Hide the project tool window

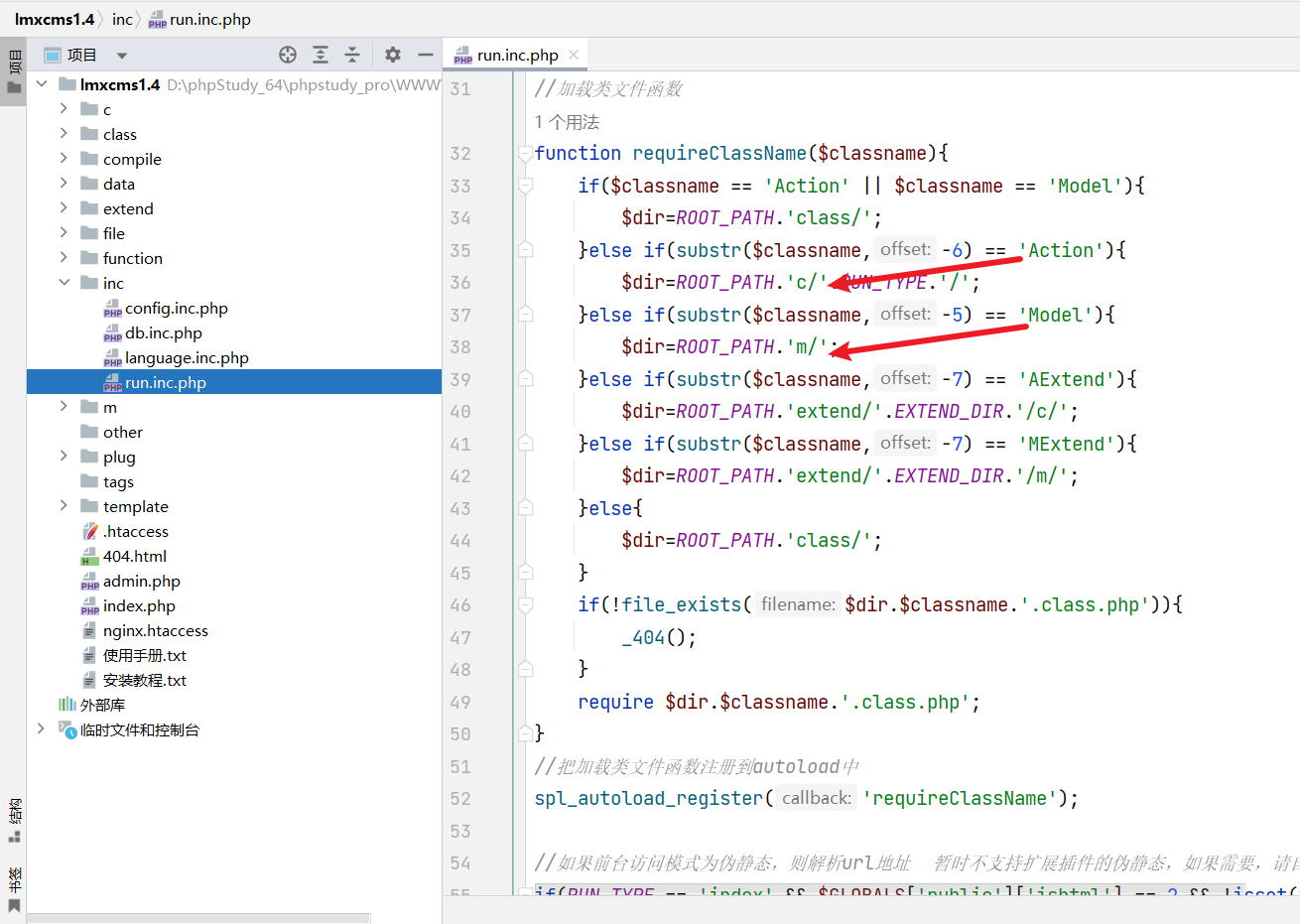click(426, 55)
